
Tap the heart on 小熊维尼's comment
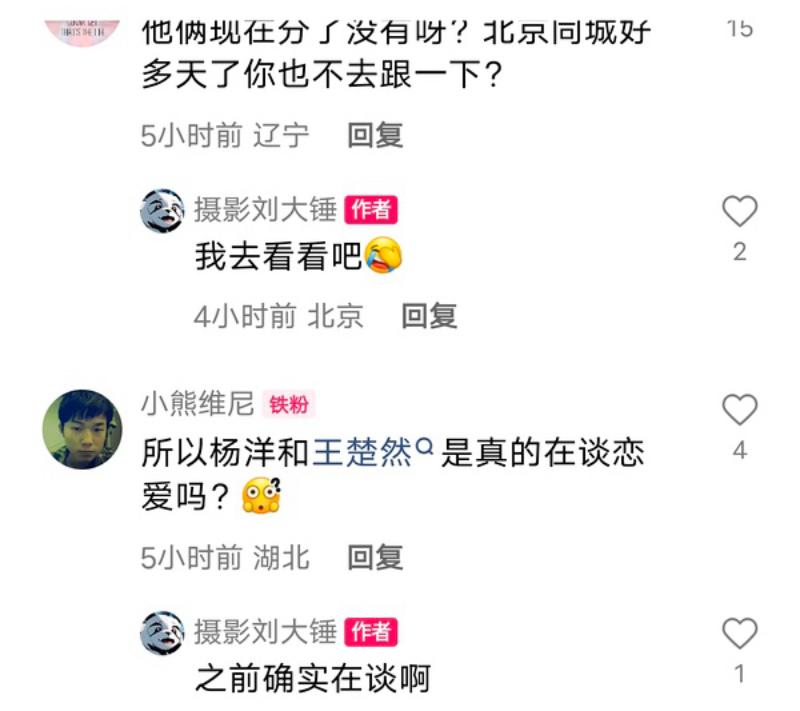tap(739, 410)
